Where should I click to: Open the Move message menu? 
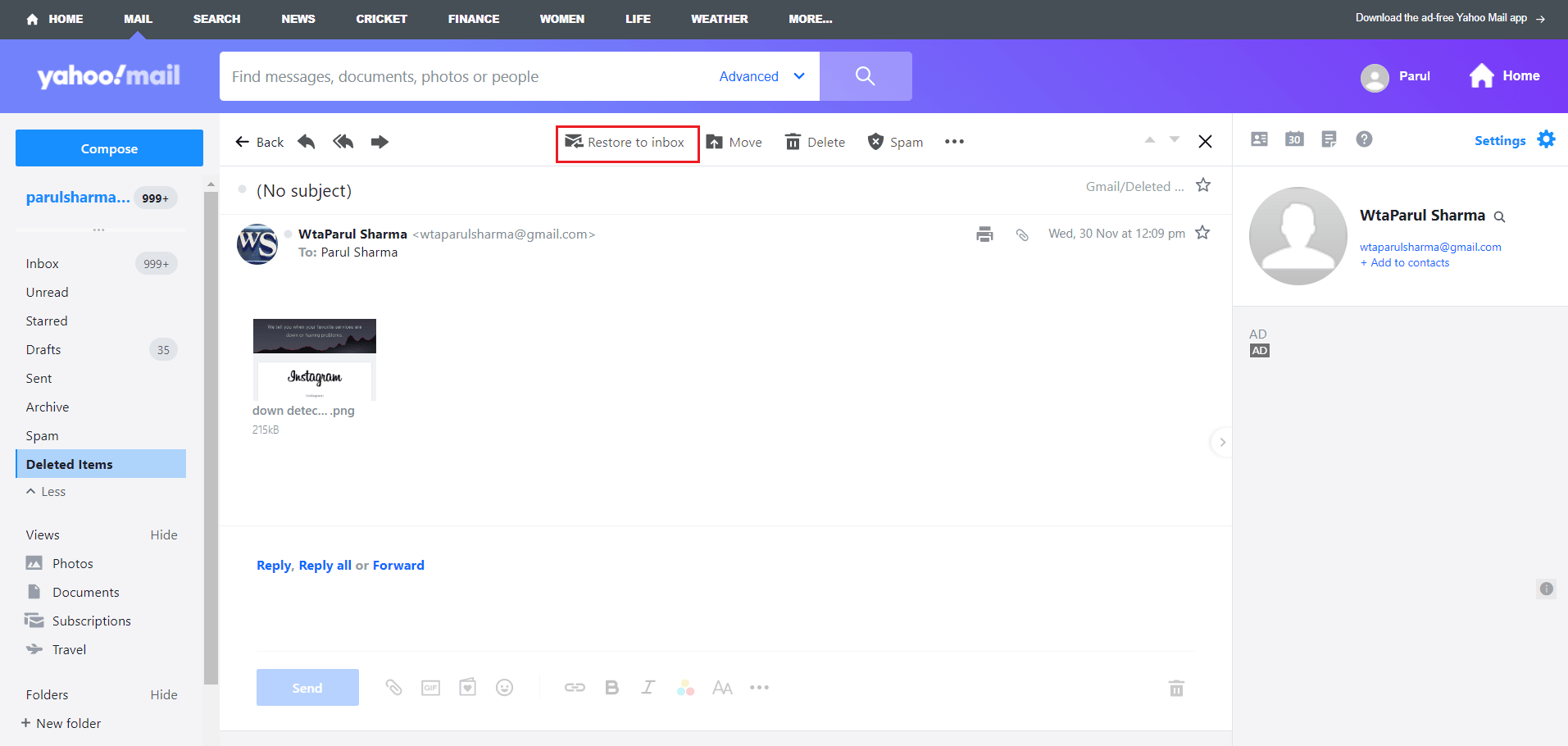[734, 143]
